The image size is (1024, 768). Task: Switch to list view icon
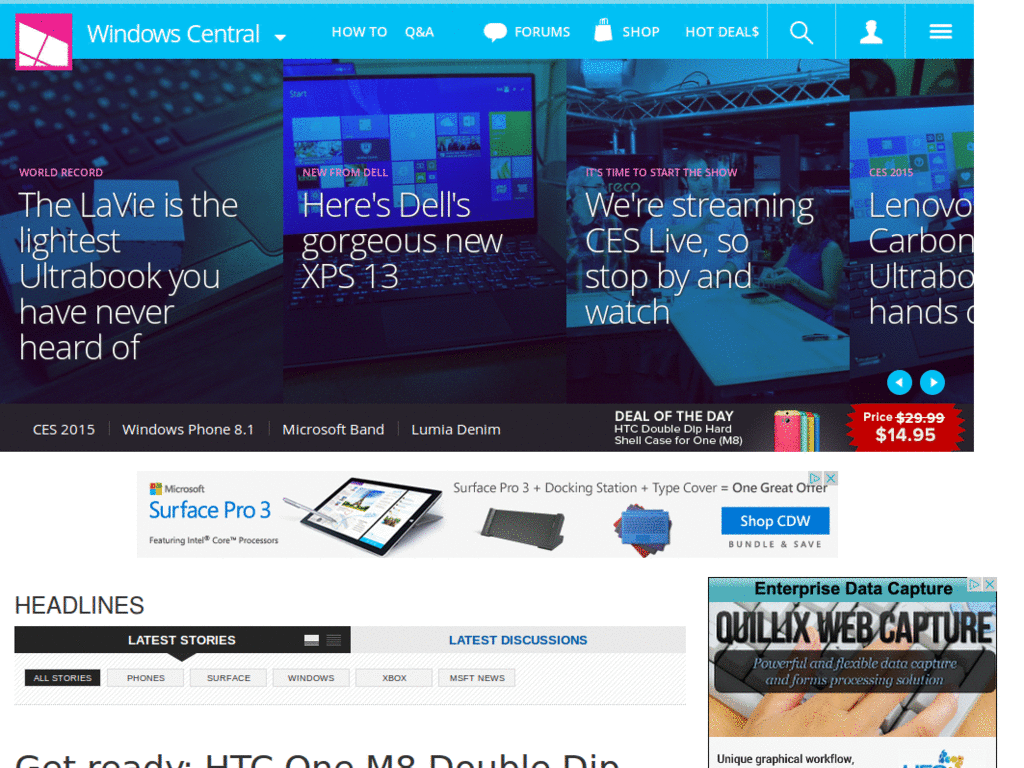(x=334, y=640)
